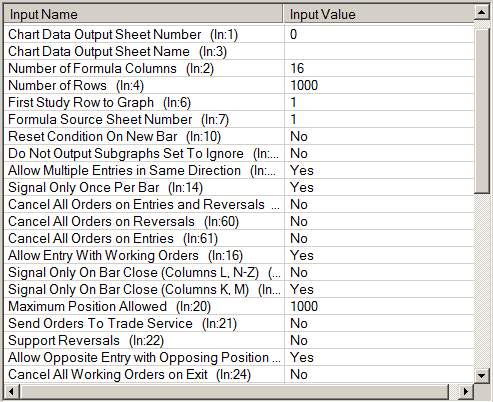The image size is (493, 402).
Task: Select Cancel All Working Orders on Exit row
Action: (239, 375)
